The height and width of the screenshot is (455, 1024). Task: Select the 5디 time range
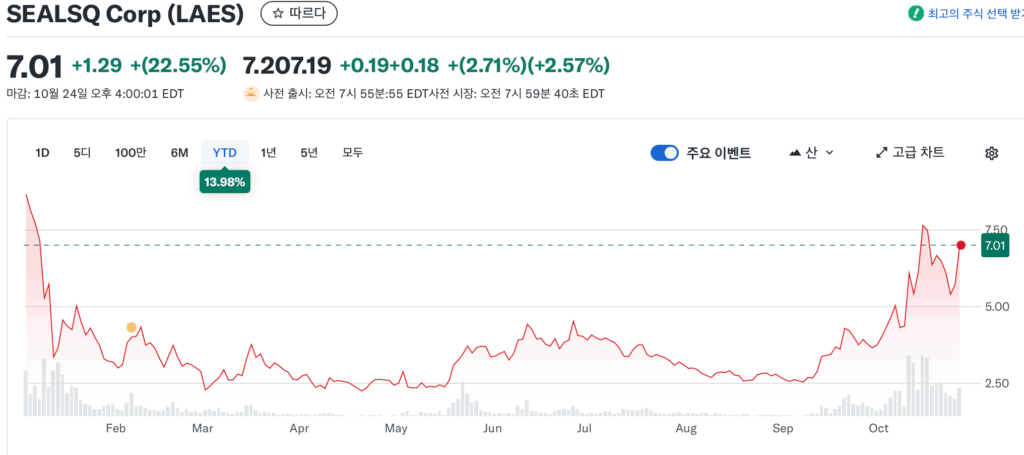(82, 153)
